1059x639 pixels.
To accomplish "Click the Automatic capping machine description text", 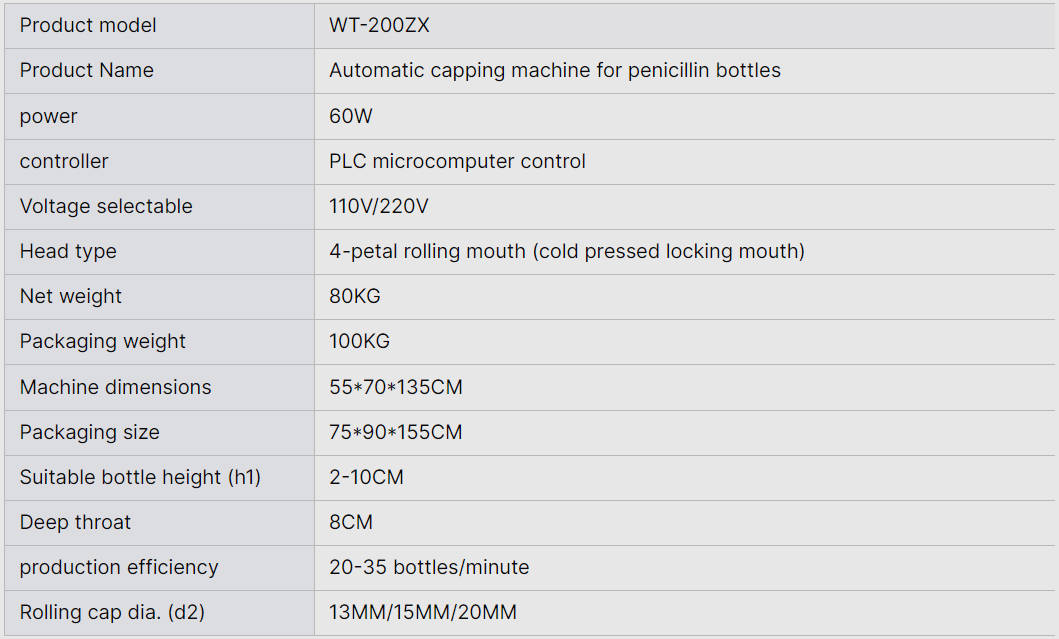I will (554, 71).
